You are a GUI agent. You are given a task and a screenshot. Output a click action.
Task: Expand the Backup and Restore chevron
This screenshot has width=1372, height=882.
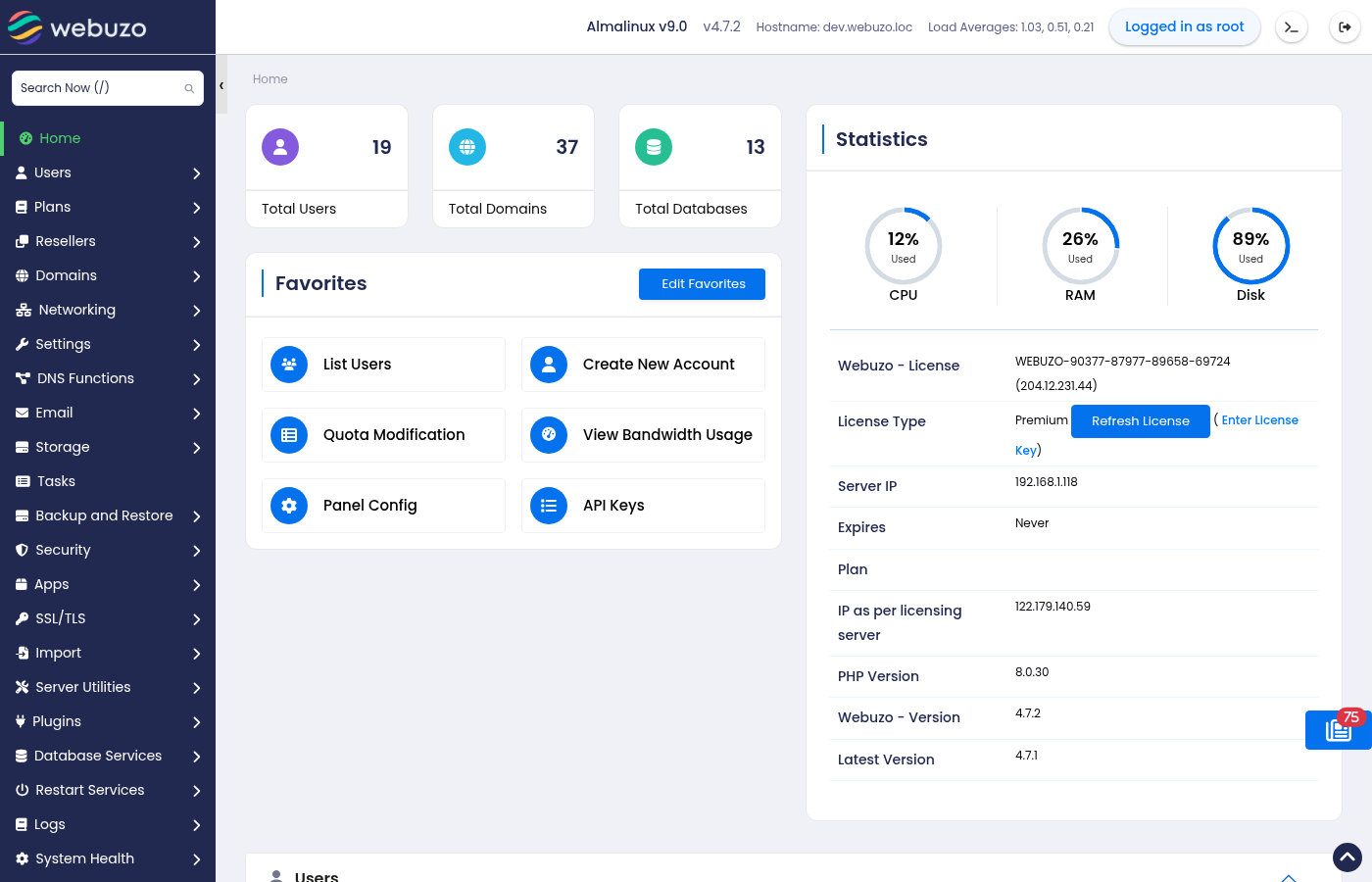point(196,516)
